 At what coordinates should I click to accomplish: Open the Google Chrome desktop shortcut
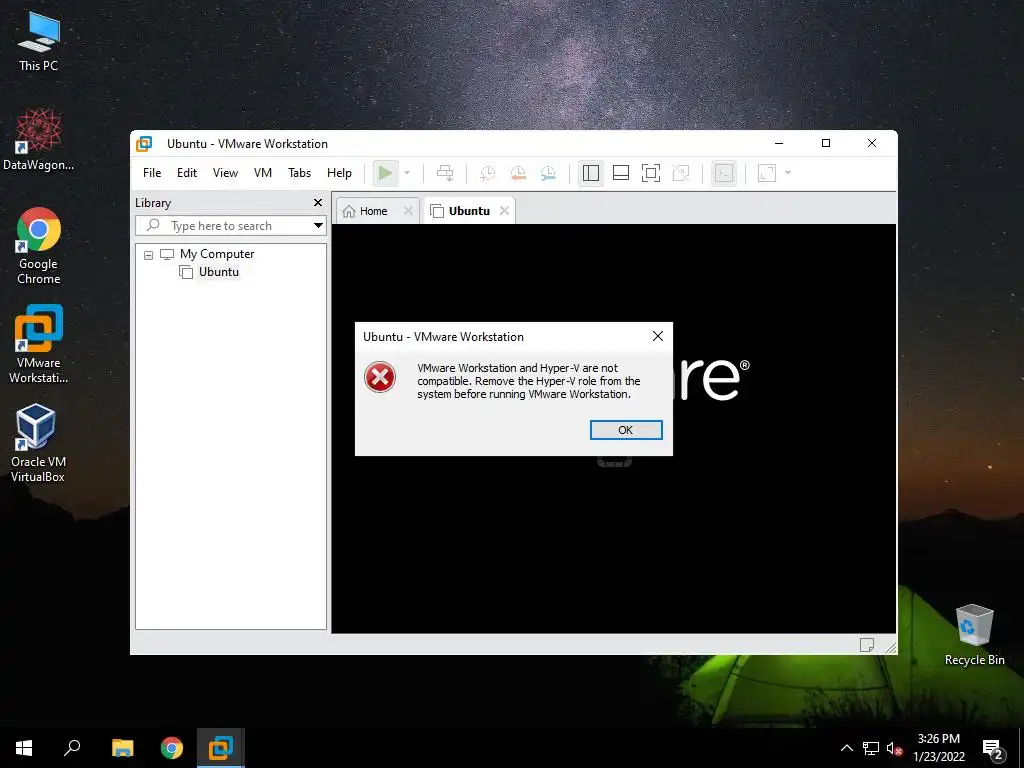pos(39,246)
